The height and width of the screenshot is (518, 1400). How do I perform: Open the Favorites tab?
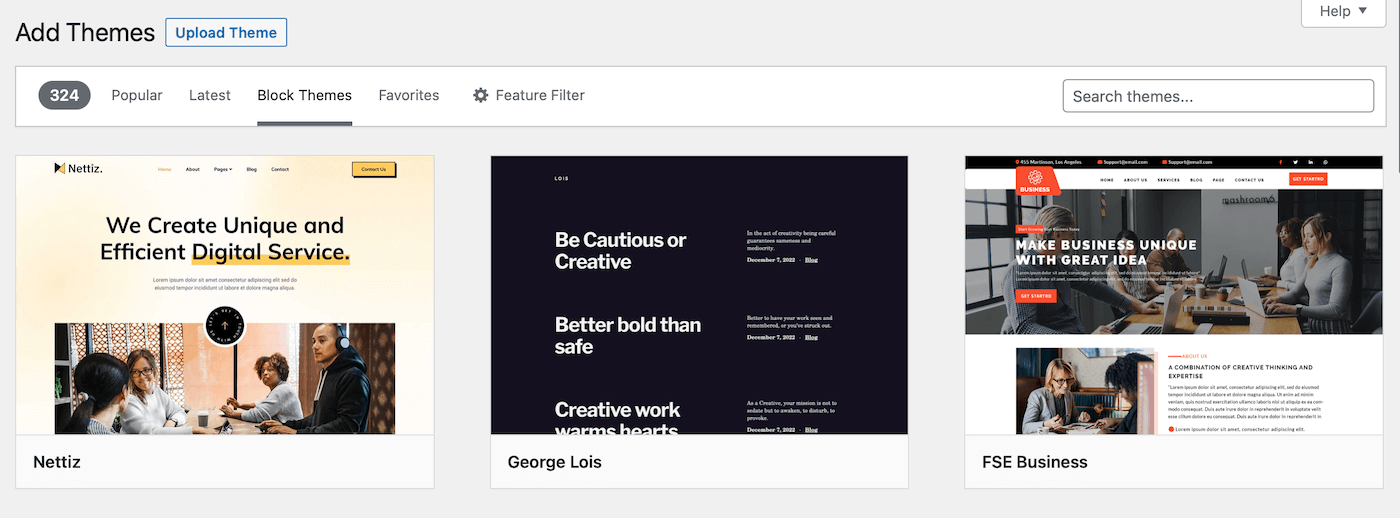(409, 96)
